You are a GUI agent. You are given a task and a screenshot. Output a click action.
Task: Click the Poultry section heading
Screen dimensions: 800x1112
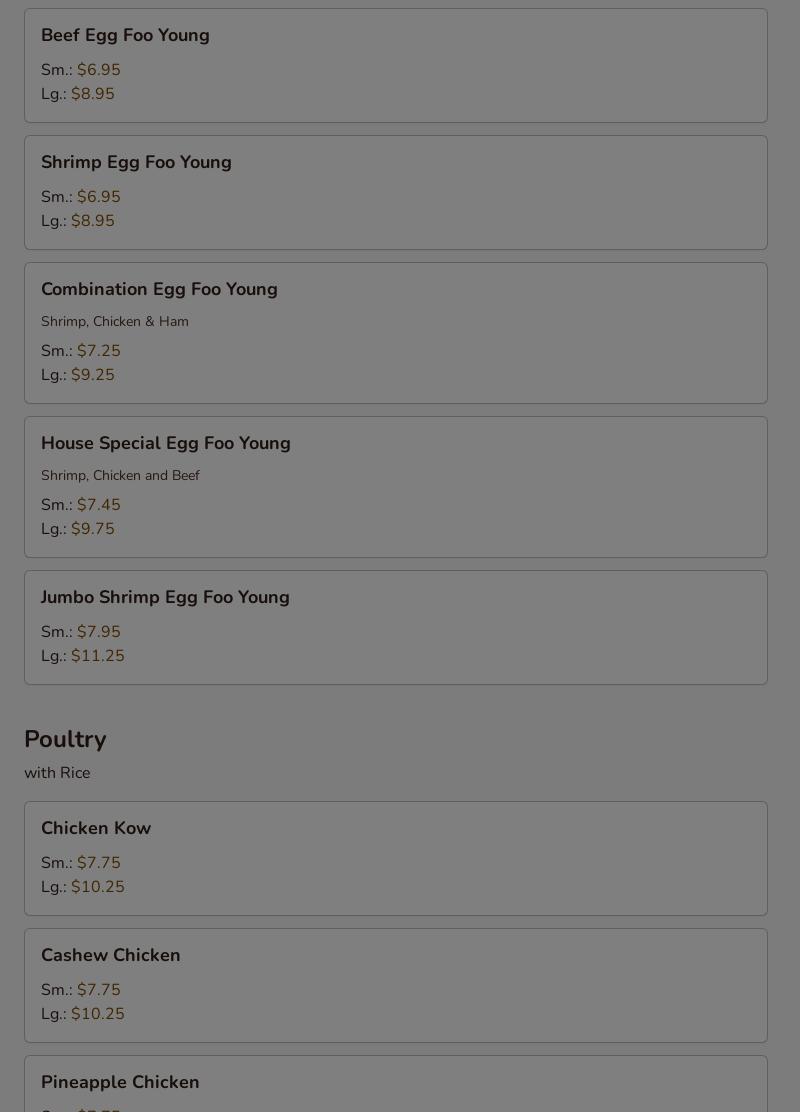(65, 739)
